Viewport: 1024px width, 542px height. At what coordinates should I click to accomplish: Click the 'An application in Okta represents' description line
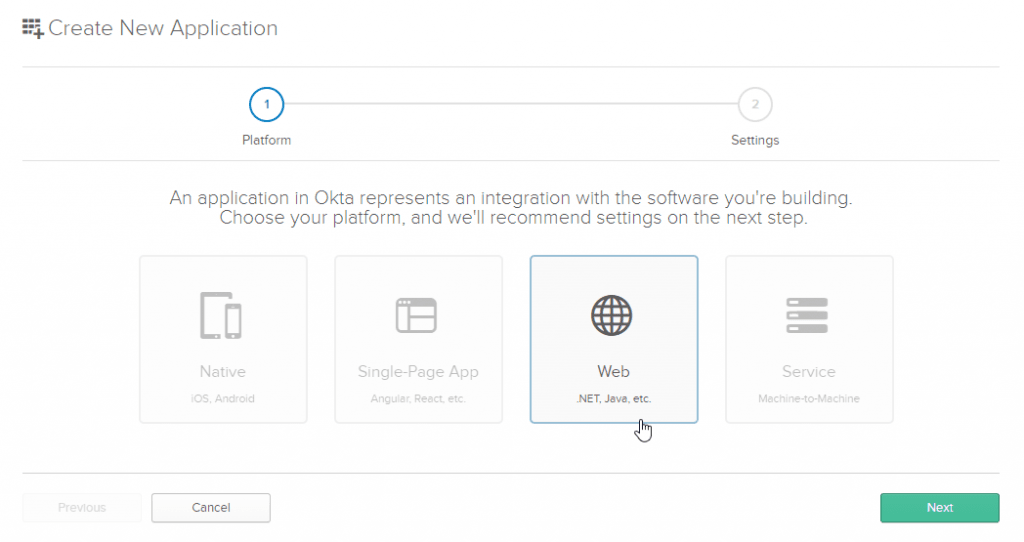(x=511, y=198)
